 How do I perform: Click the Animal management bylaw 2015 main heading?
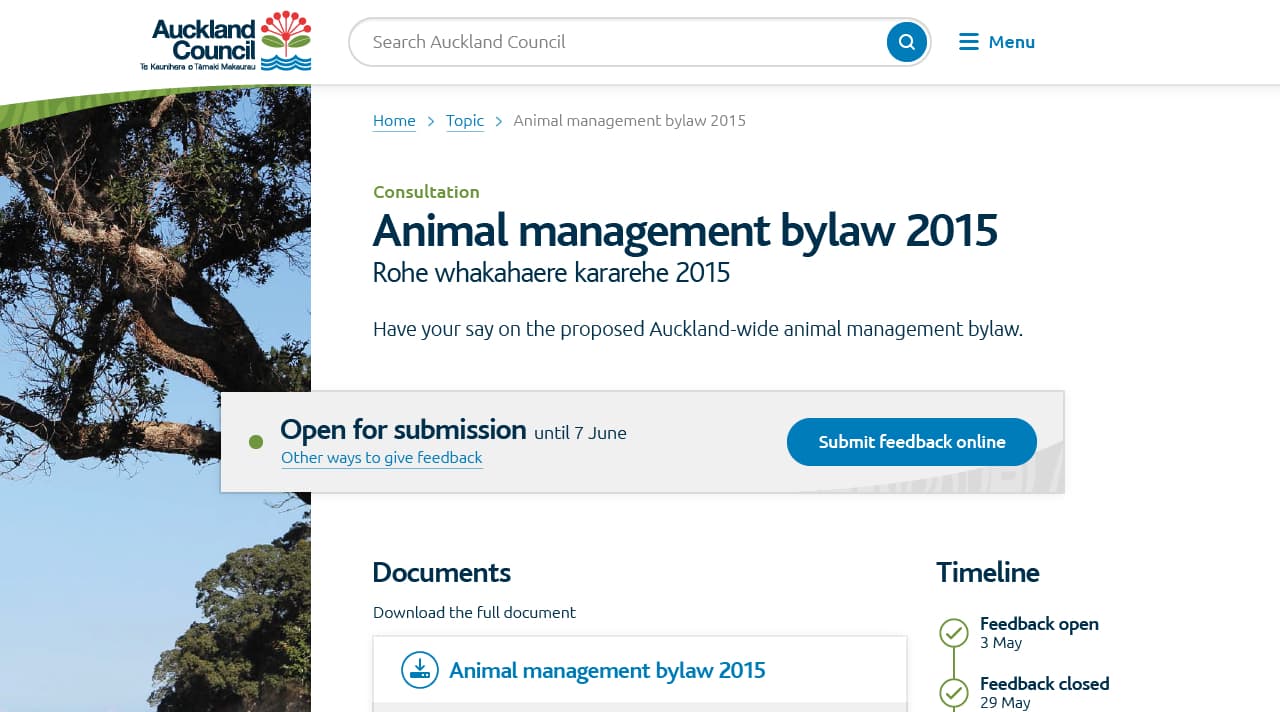(x=685, y=230)
